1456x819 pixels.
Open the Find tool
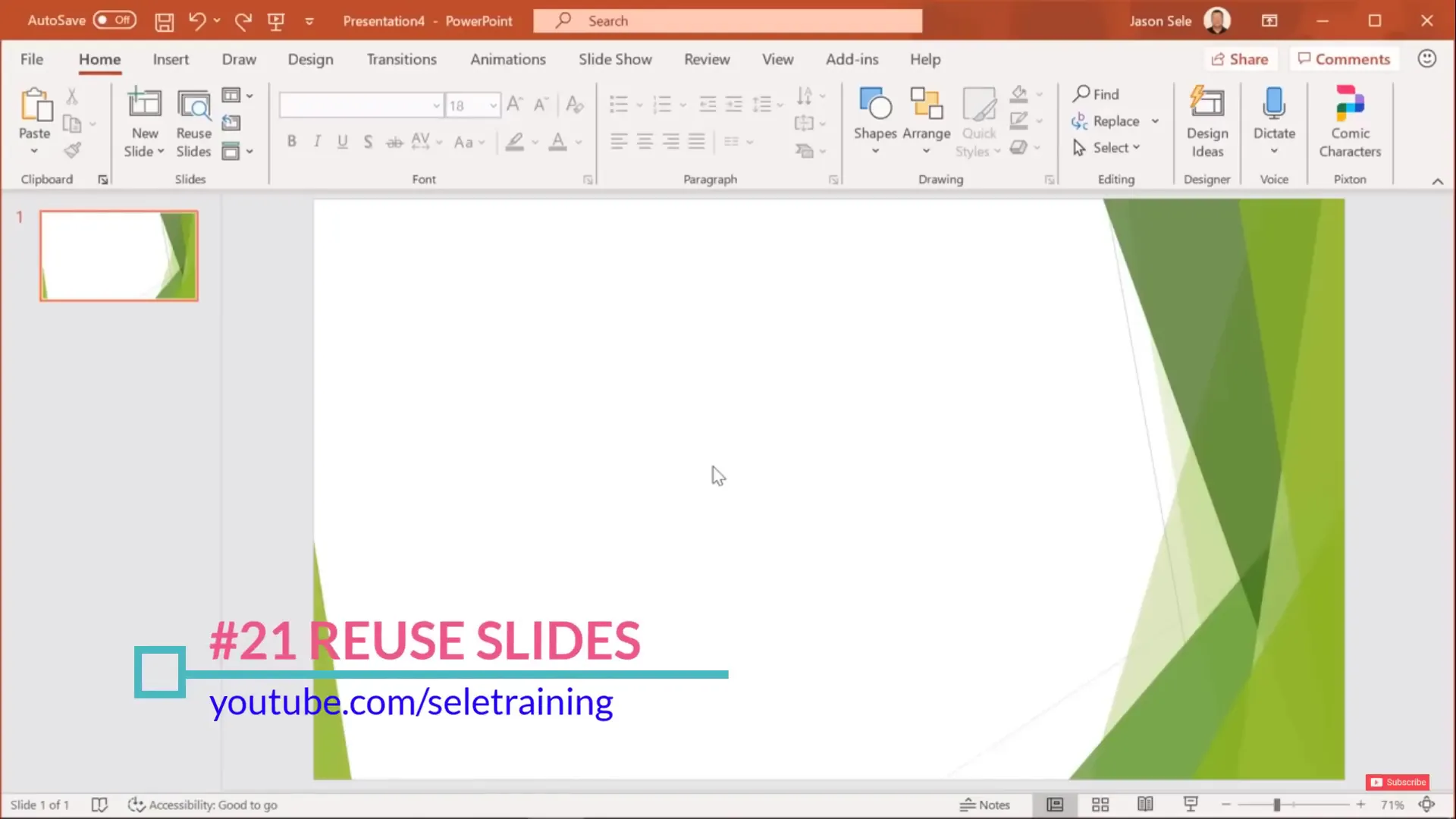coord(1097,93)
